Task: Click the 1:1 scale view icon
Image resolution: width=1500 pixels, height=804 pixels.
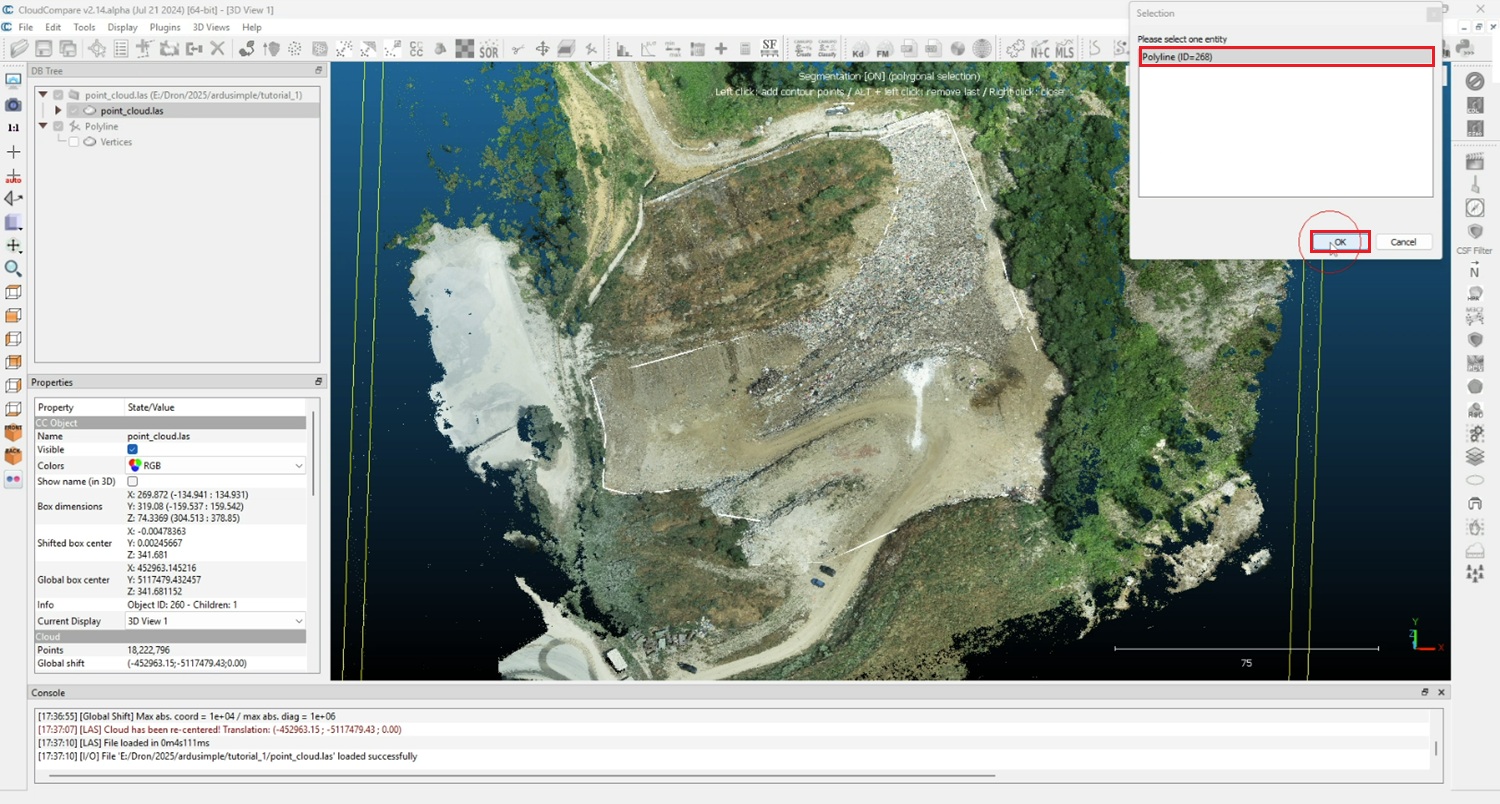Action: point(13,128)
